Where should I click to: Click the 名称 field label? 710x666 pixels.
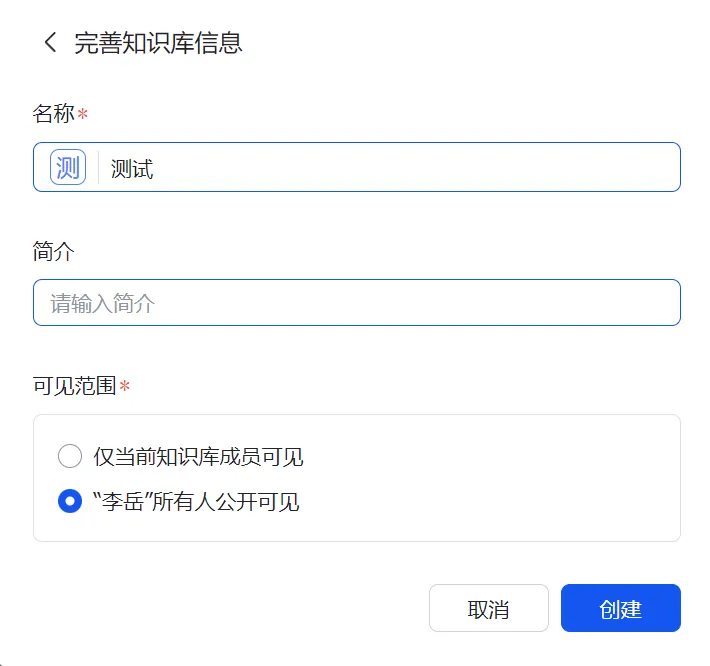[x=53, y=114]
